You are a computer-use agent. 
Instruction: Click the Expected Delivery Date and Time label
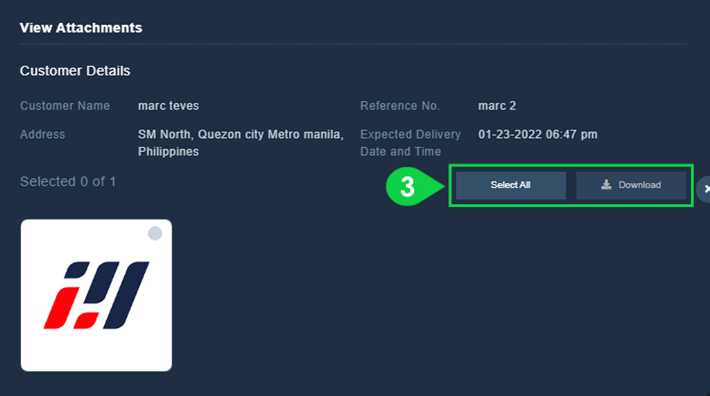tap(410, 143)
